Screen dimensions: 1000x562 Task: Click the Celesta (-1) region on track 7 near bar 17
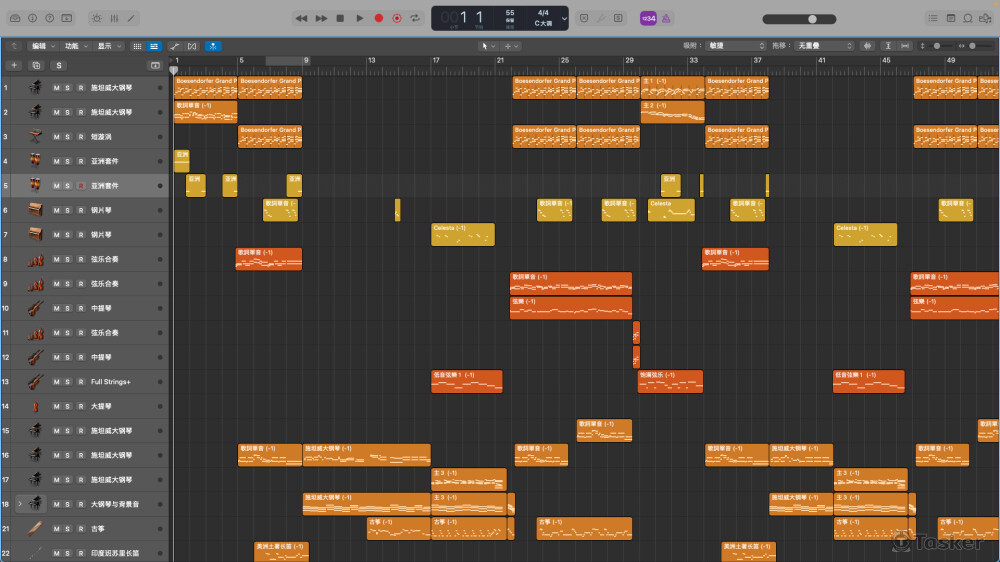coord(463,234)
